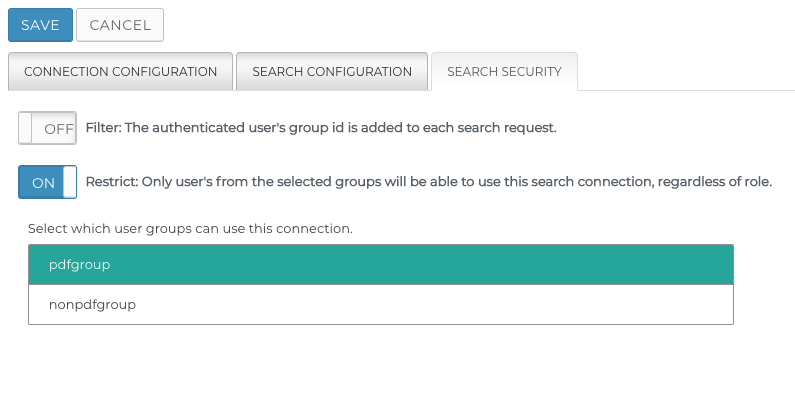Click 'Select which user groups' label
Viewport: 795px width, 393px height.
coord(190,229)
